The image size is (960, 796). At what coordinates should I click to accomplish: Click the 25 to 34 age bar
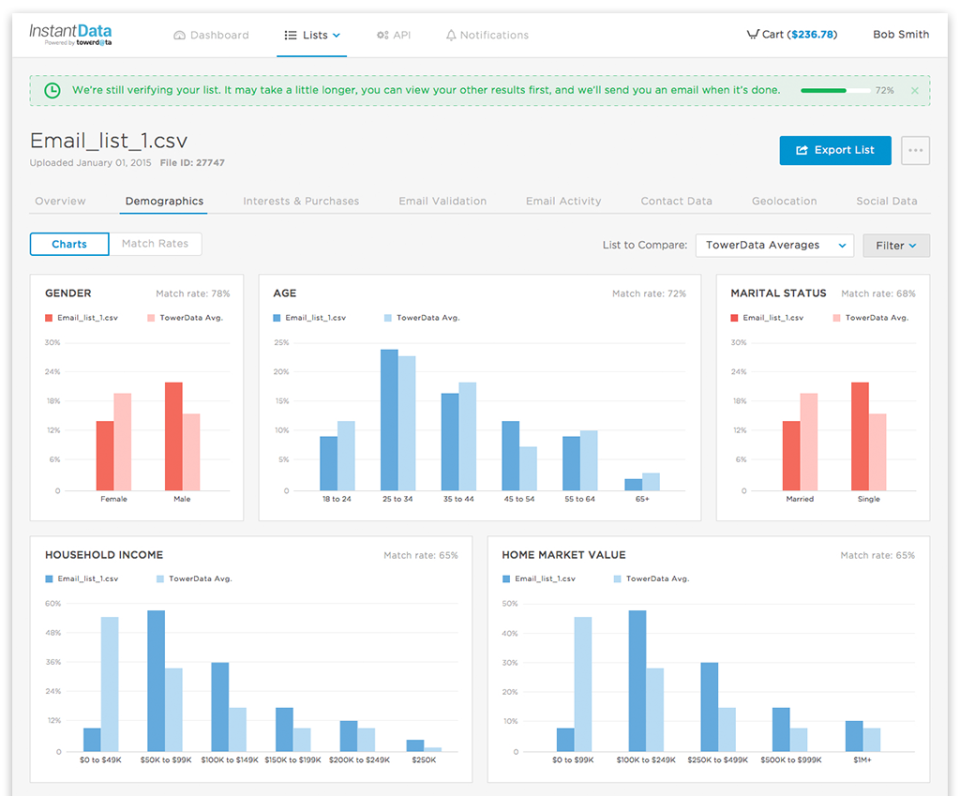click(389, 420)
